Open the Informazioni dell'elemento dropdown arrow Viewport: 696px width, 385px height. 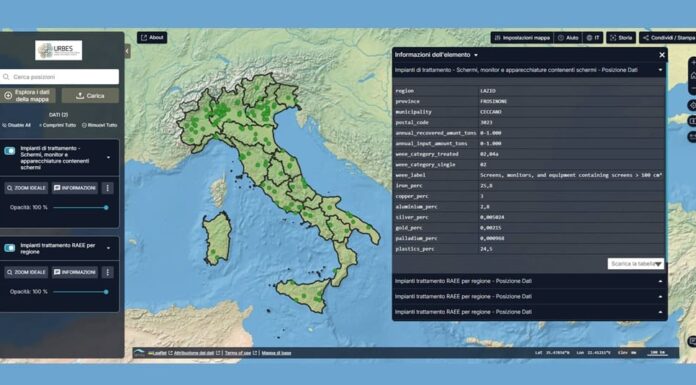(476, 55)
